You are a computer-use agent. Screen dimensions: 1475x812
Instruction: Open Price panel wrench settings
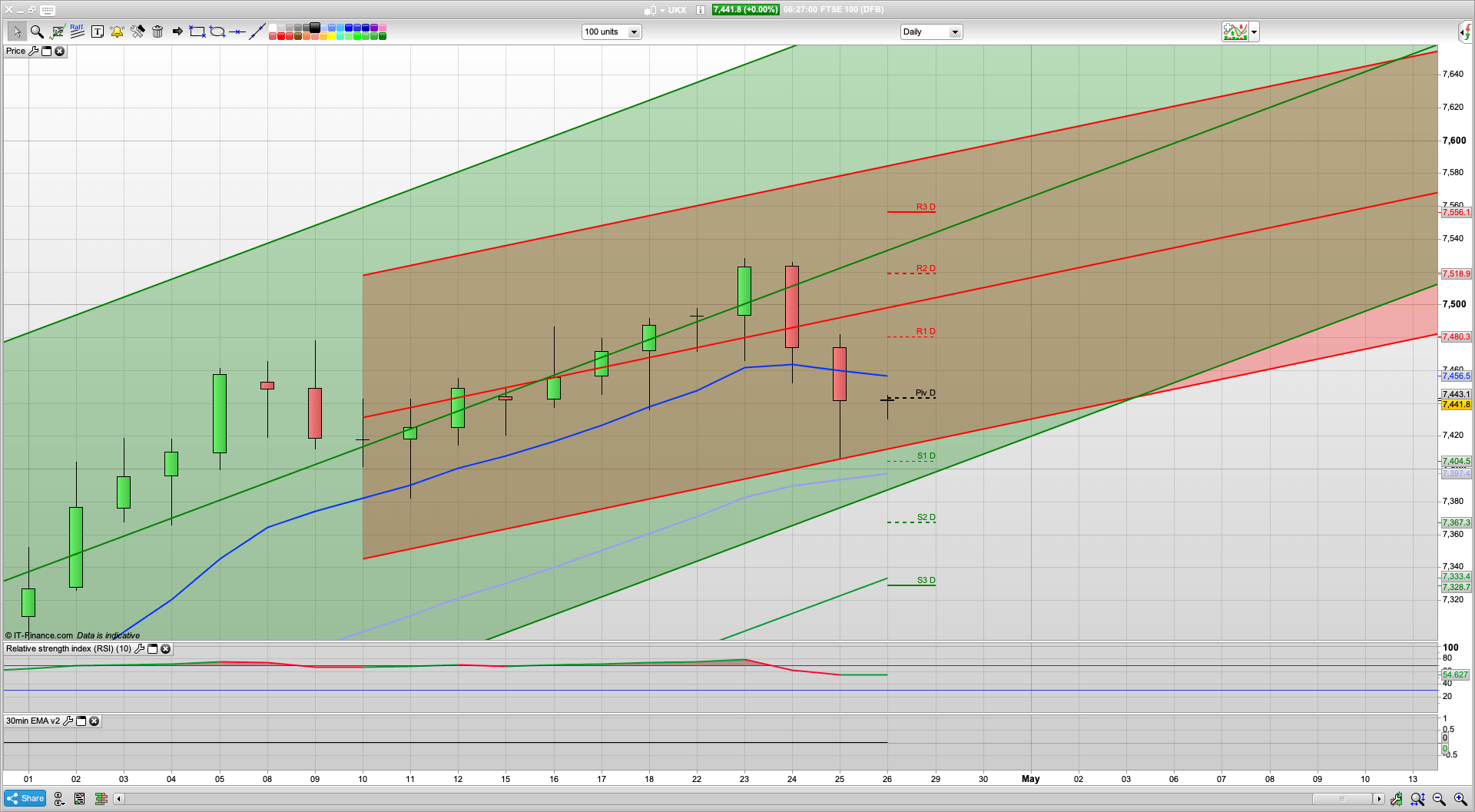33,51
